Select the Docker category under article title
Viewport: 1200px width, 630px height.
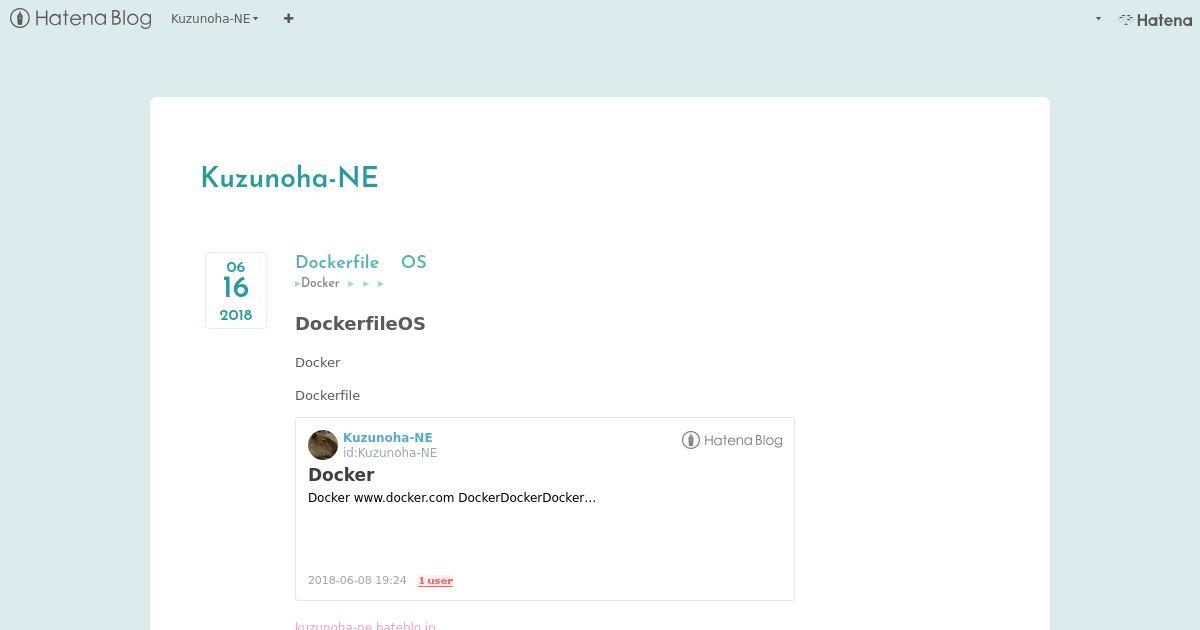tap(320, 283)
